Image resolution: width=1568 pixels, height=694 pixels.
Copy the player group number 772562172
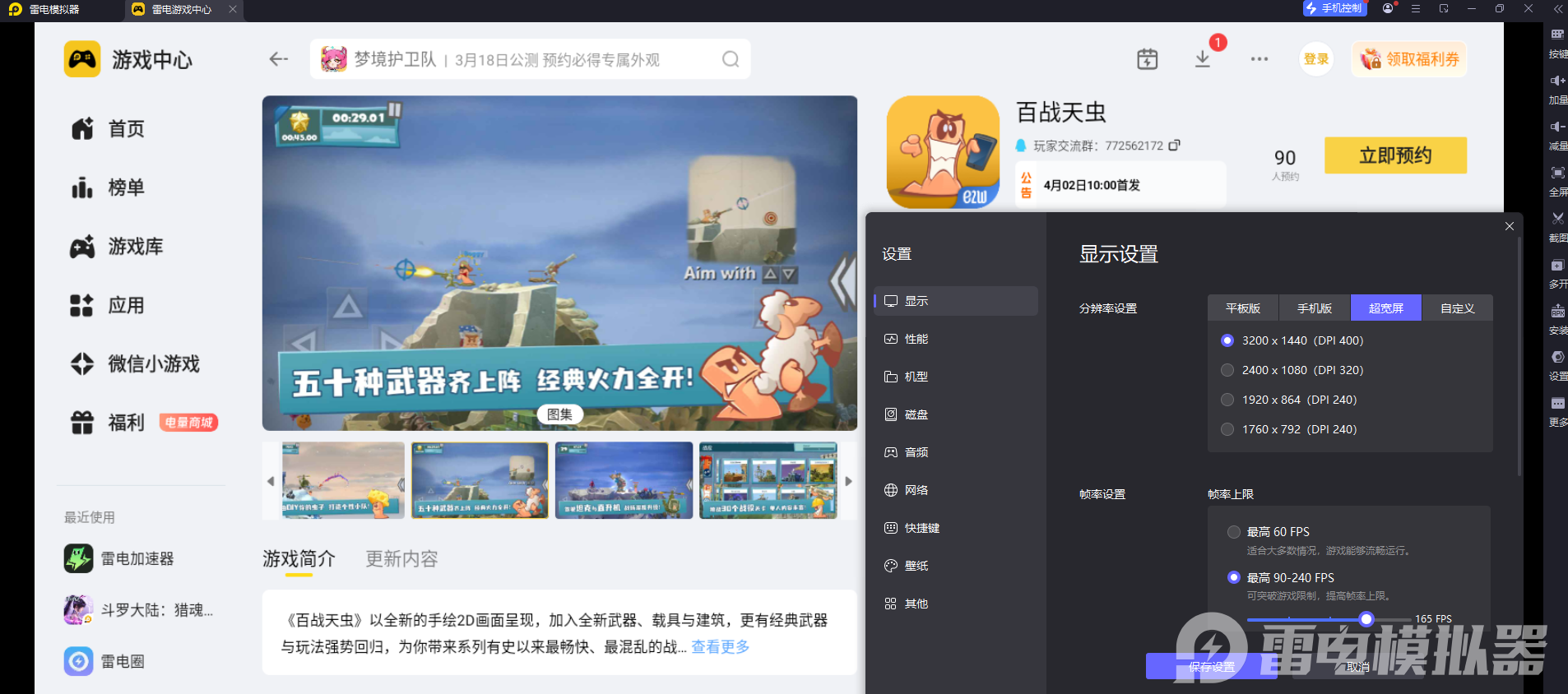tap(1175, 146)
